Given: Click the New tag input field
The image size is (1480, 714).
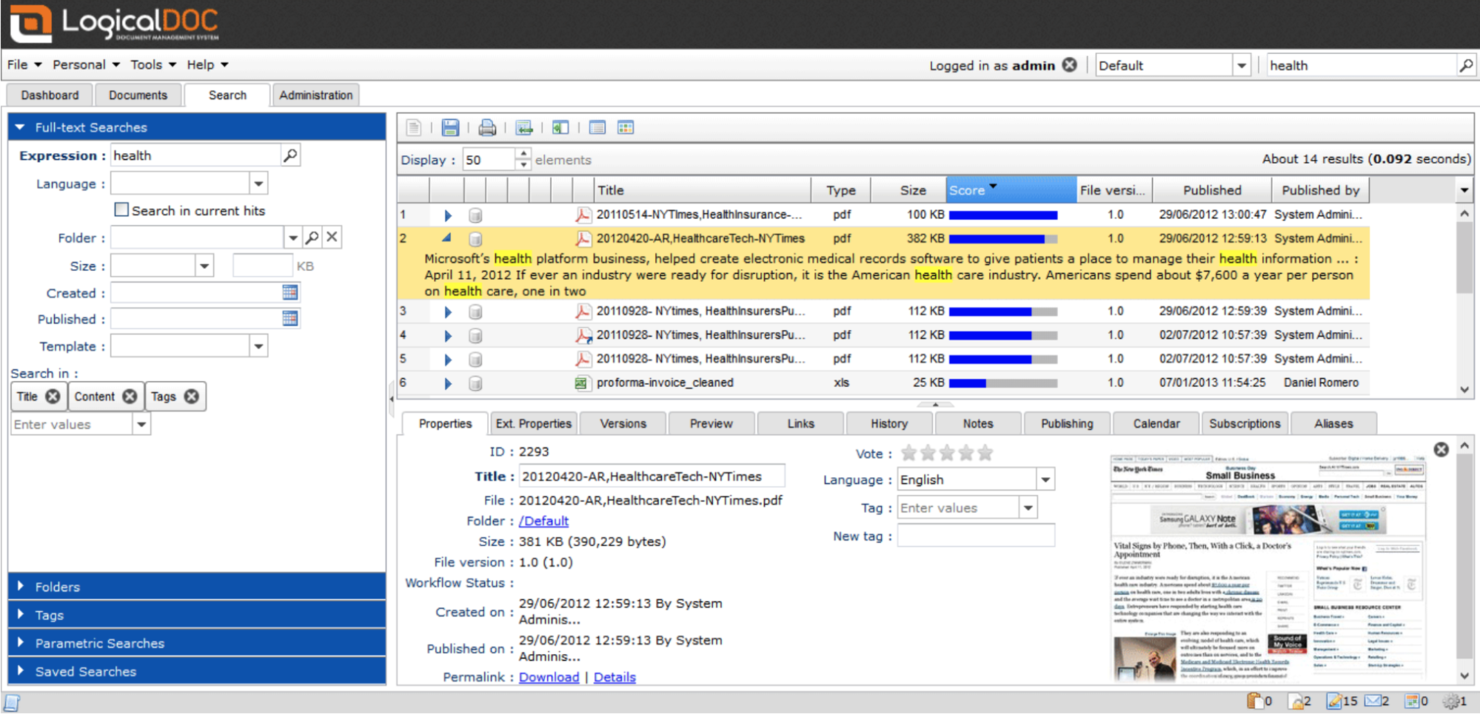Looking at the screenshot, I should click(976, 536).
